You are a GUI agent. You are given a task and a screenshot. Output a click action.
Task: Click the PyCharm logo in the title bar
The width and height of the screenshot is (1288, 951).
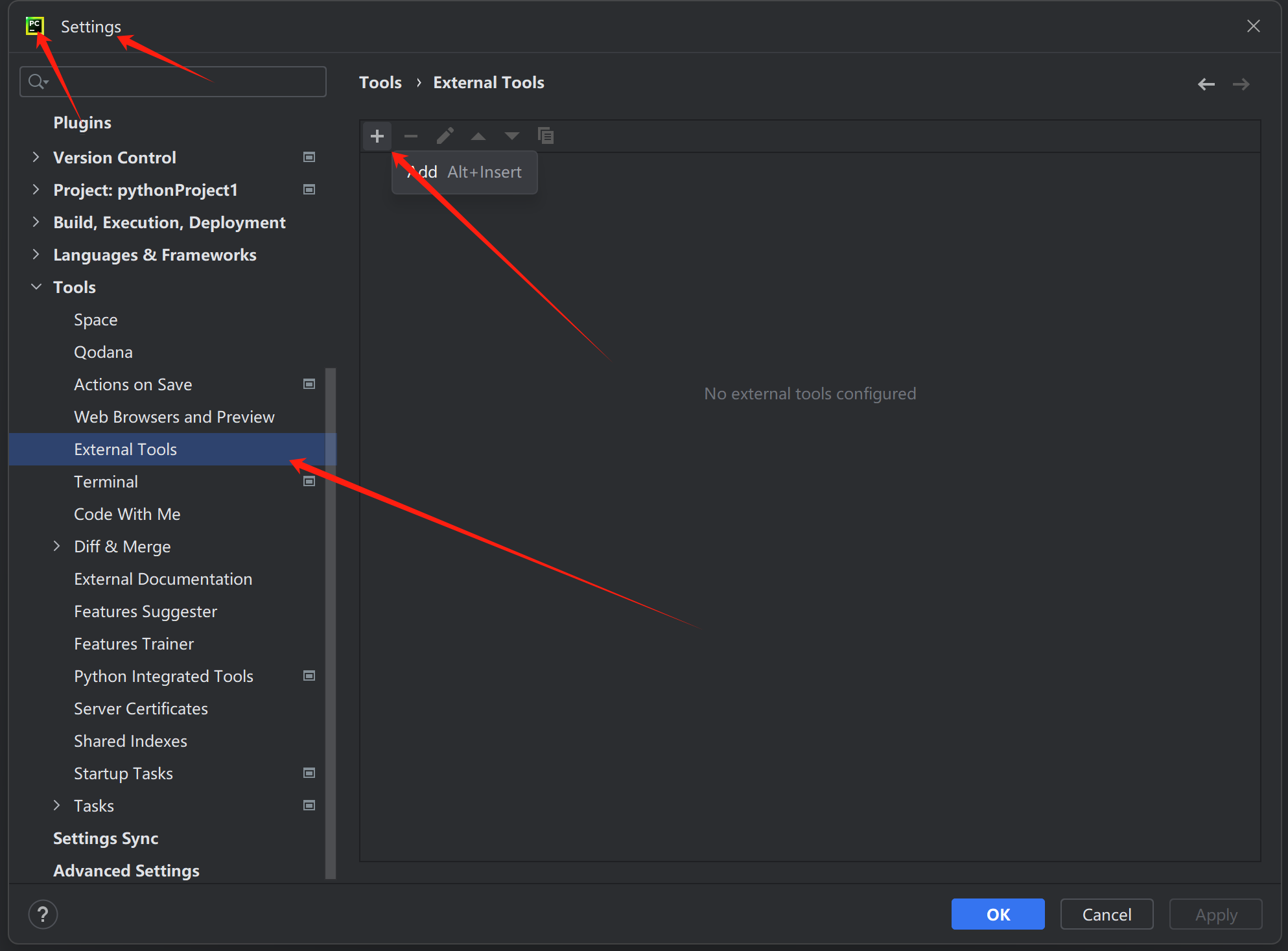(34, 26)
